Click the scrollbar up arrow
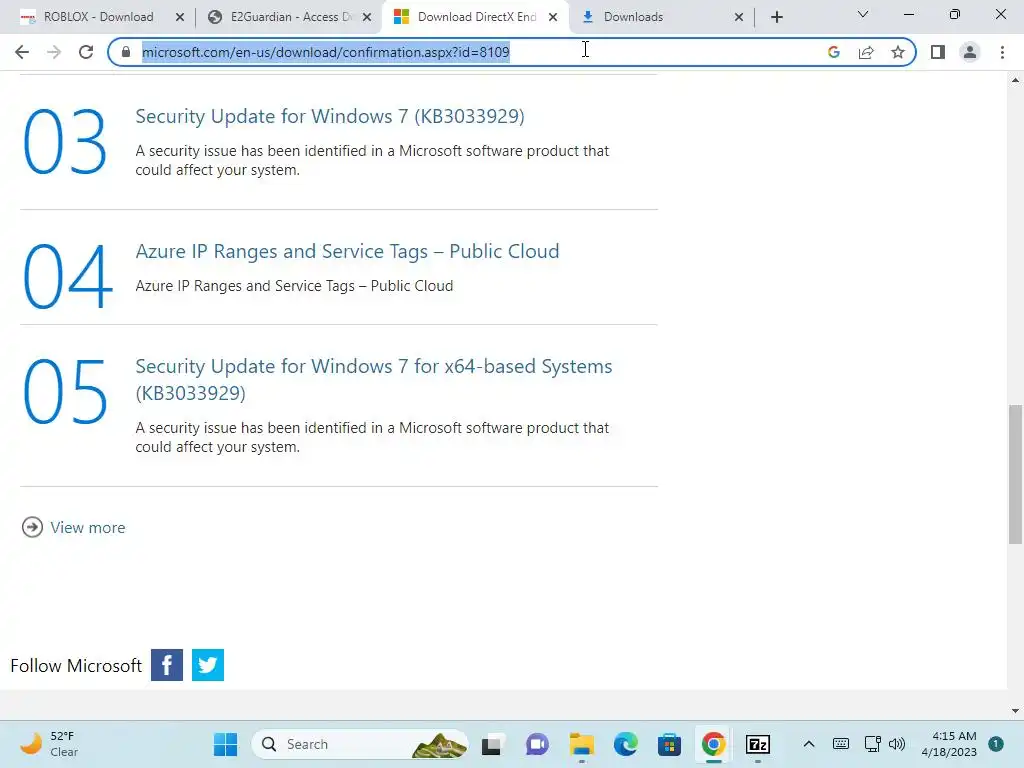Screen dimensions: 1024x768 1015,80
